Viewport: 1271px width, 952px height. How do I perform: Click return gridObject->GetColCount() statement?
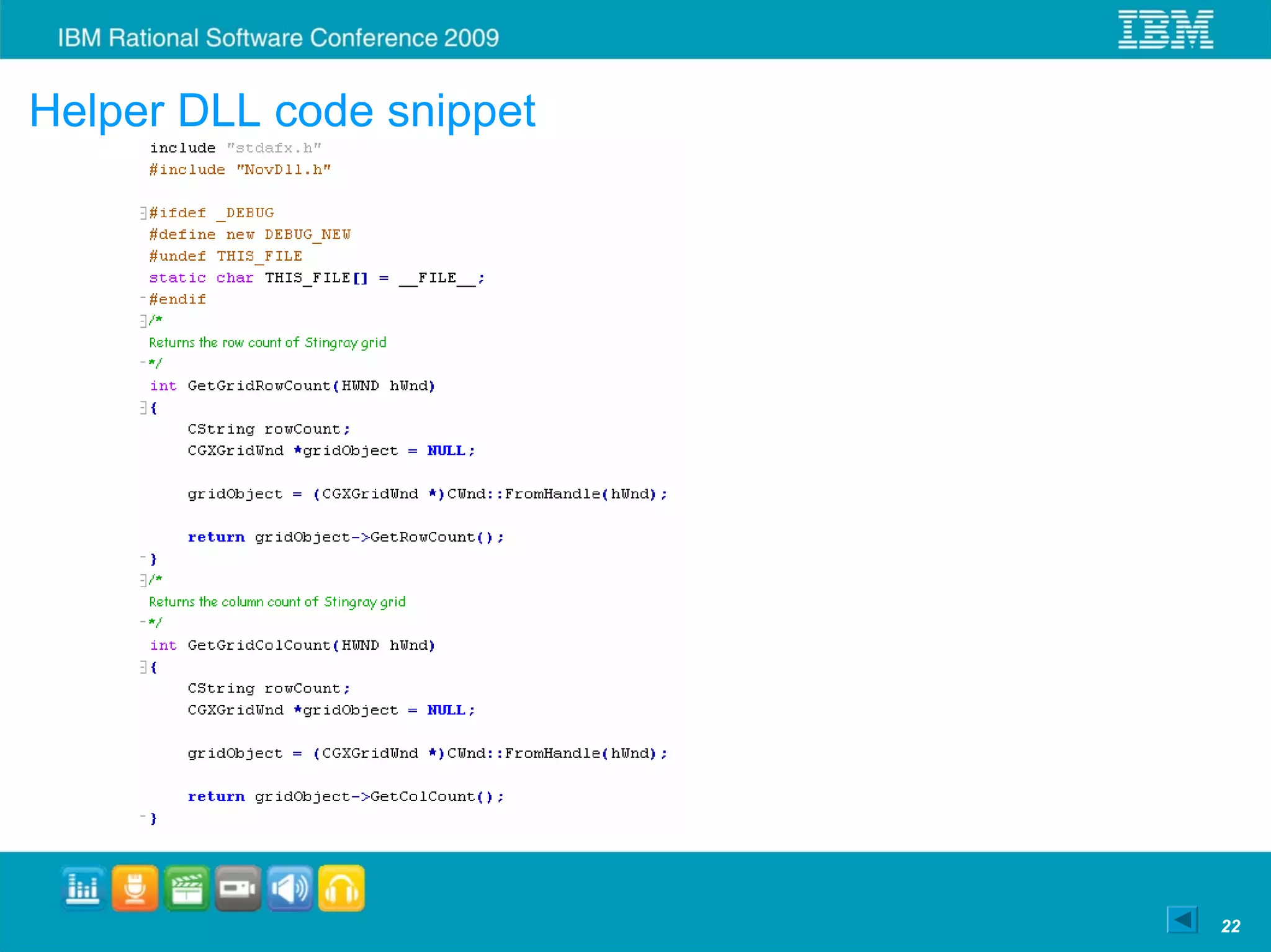click(x=346, y=796)
